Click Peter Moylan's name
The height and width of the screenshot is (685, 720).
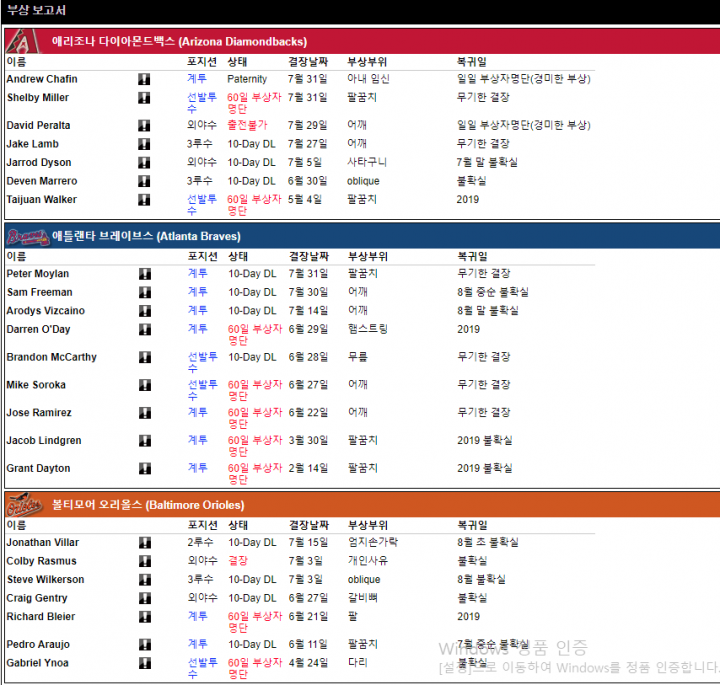[38, 274]
